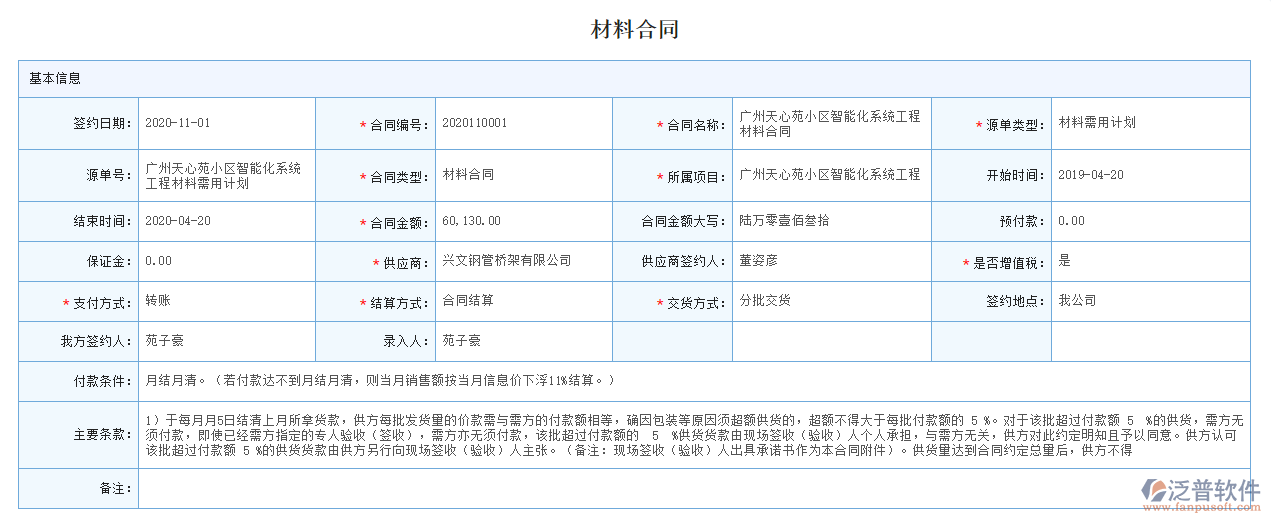Select the 签约日期 field showing 2020-11-01
The width and height of the screenshot is (1271, 523).
(178, 123)
